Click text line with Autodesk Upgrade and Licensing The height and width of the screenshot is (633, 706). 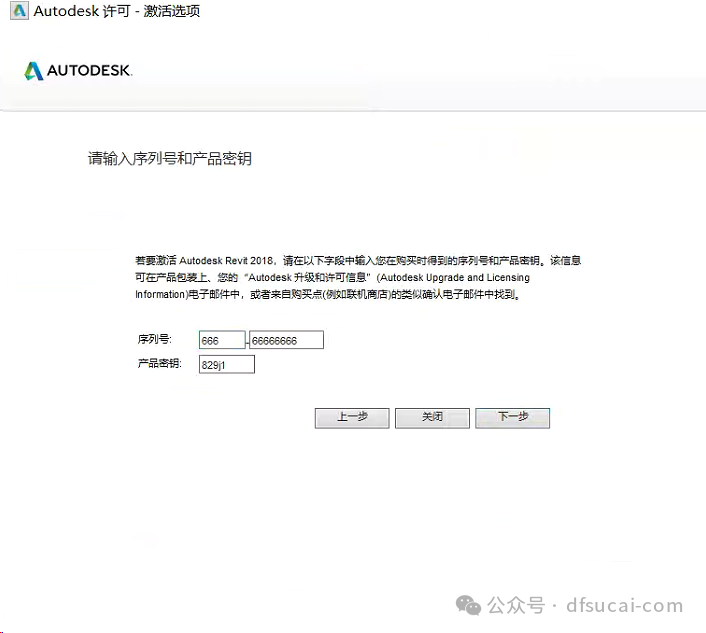[x=332, y=277]
